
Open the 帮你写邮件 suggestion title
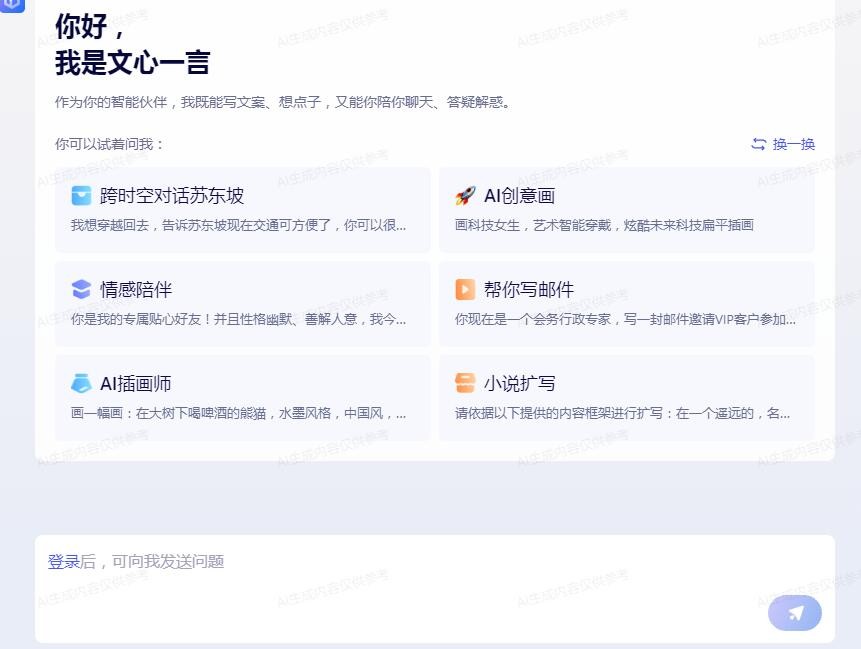pyautogui.click(x=529, y=289)
